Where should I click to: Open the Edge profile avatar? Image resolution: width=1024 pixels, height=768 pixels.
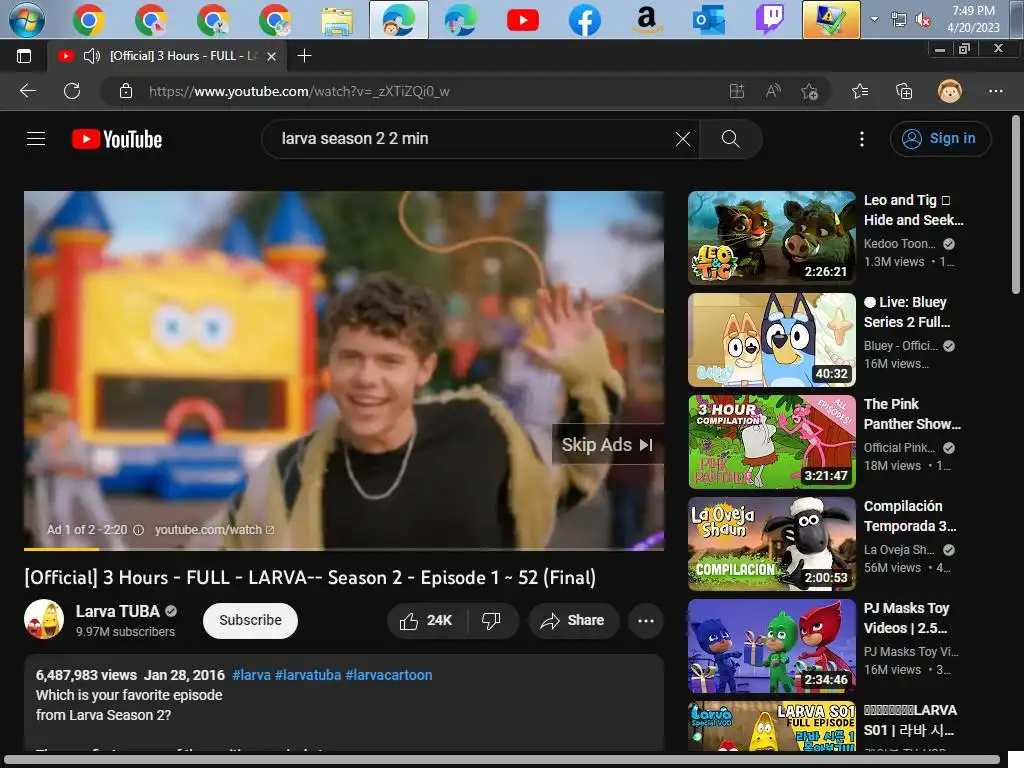click(x=950, y=91)
